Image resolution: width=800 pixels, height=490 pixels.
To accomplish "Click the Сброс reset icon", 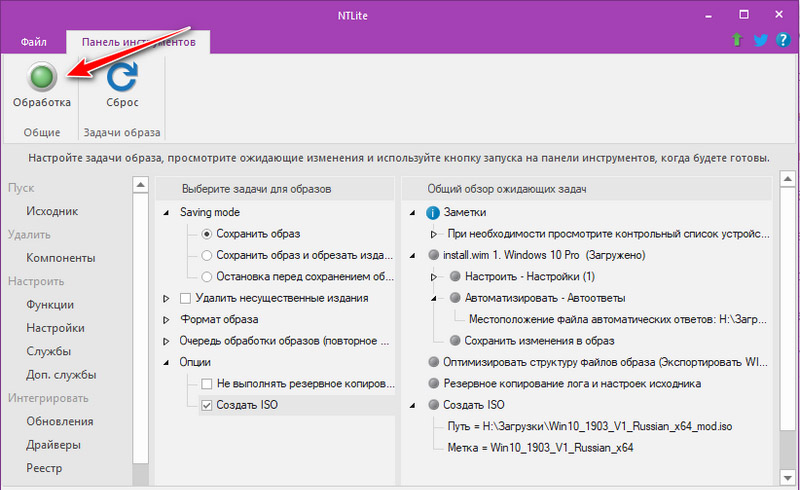I will (x=122, y=77).
